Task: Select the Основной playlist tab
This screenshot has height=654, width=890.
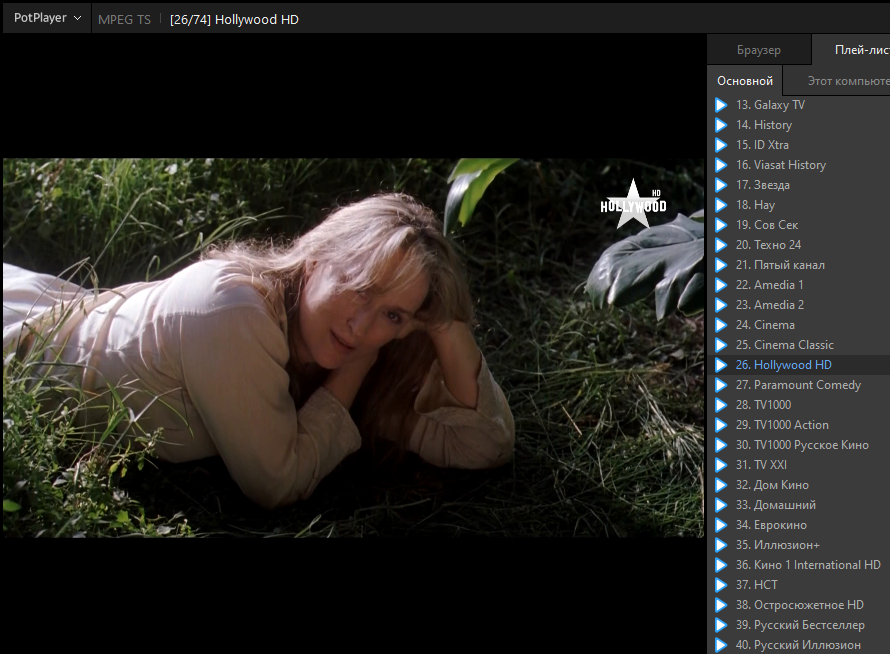Action: 745,81
